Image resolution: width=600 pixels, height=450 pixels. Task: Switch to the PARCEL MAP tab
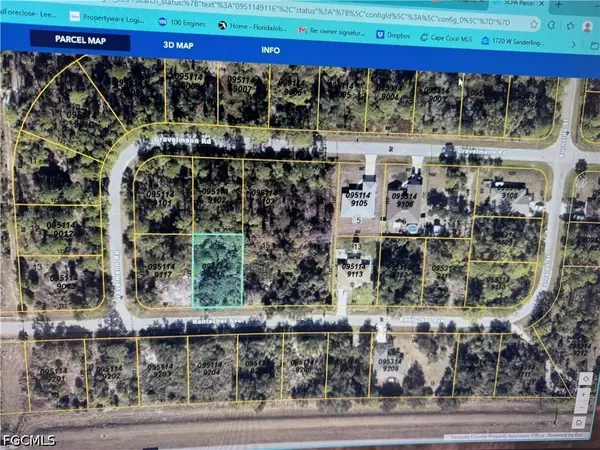tap(80, 40)
